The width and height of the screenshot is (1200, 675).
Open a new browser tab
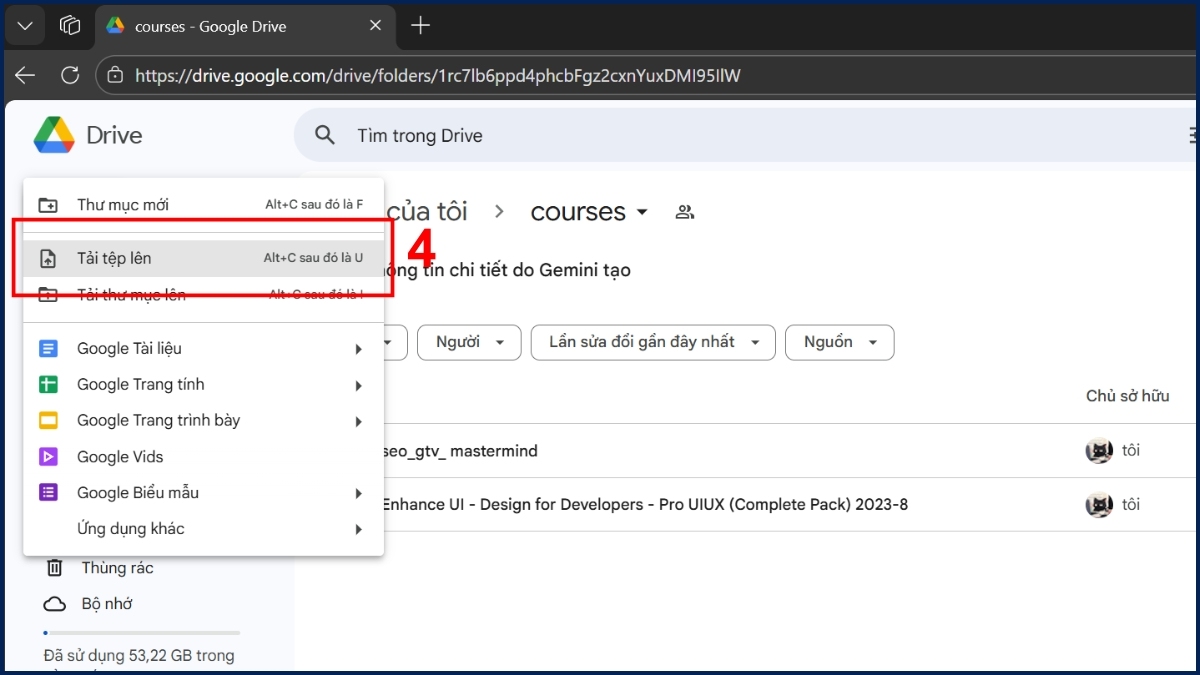(x=421, y=26)
